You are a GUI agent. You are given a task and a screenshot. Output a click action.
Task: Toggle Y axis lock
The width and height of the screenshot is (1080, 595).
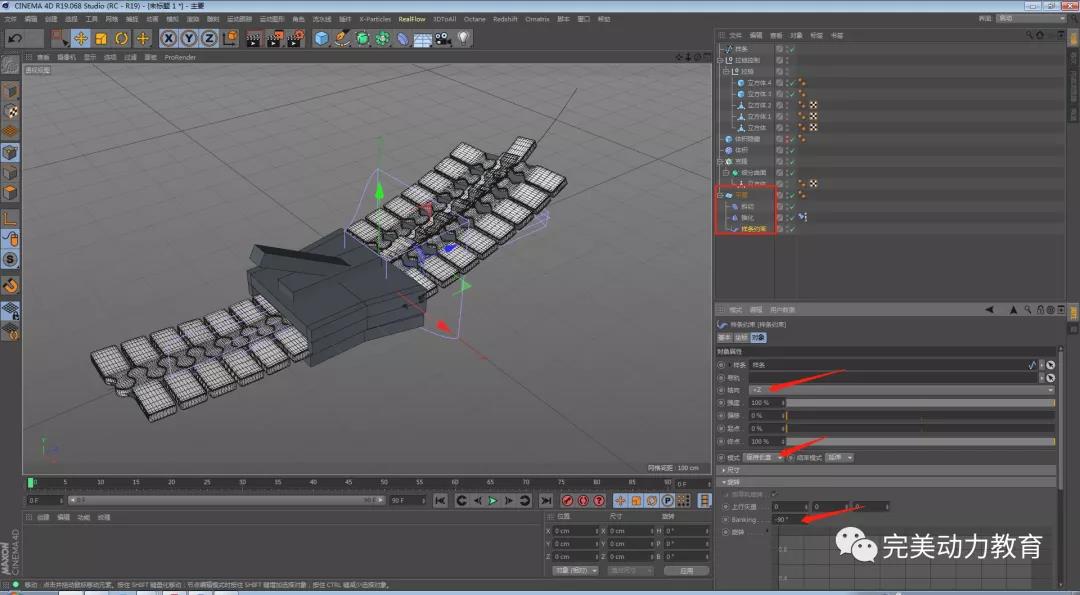pos(188,38)
